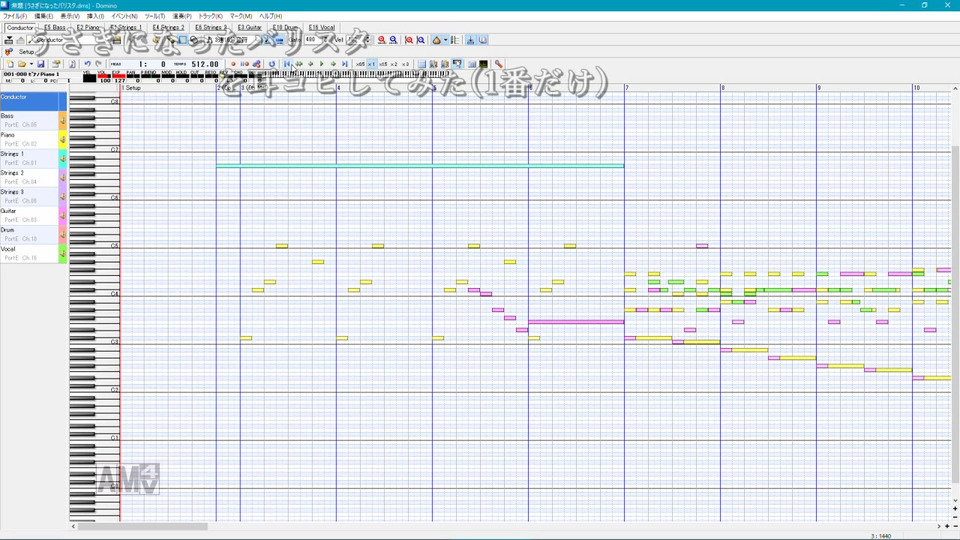Undo the last edit
960x540 pixels.
[x=87, y=64]
